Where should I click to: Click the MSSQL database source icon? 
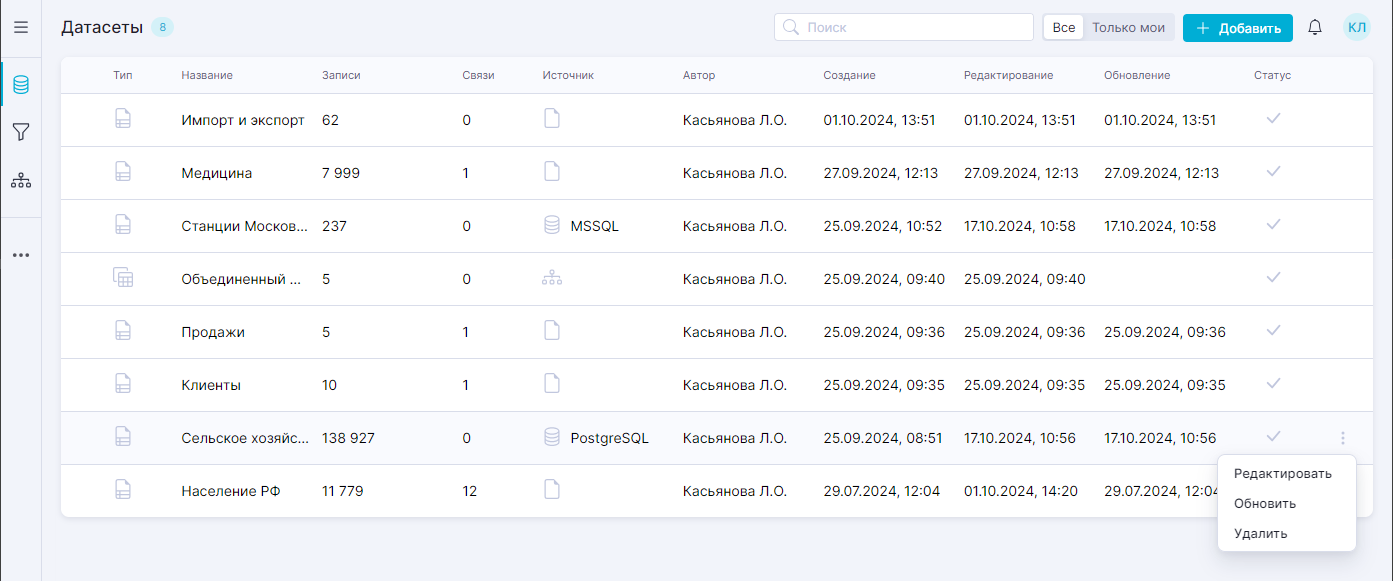[551, 225]
